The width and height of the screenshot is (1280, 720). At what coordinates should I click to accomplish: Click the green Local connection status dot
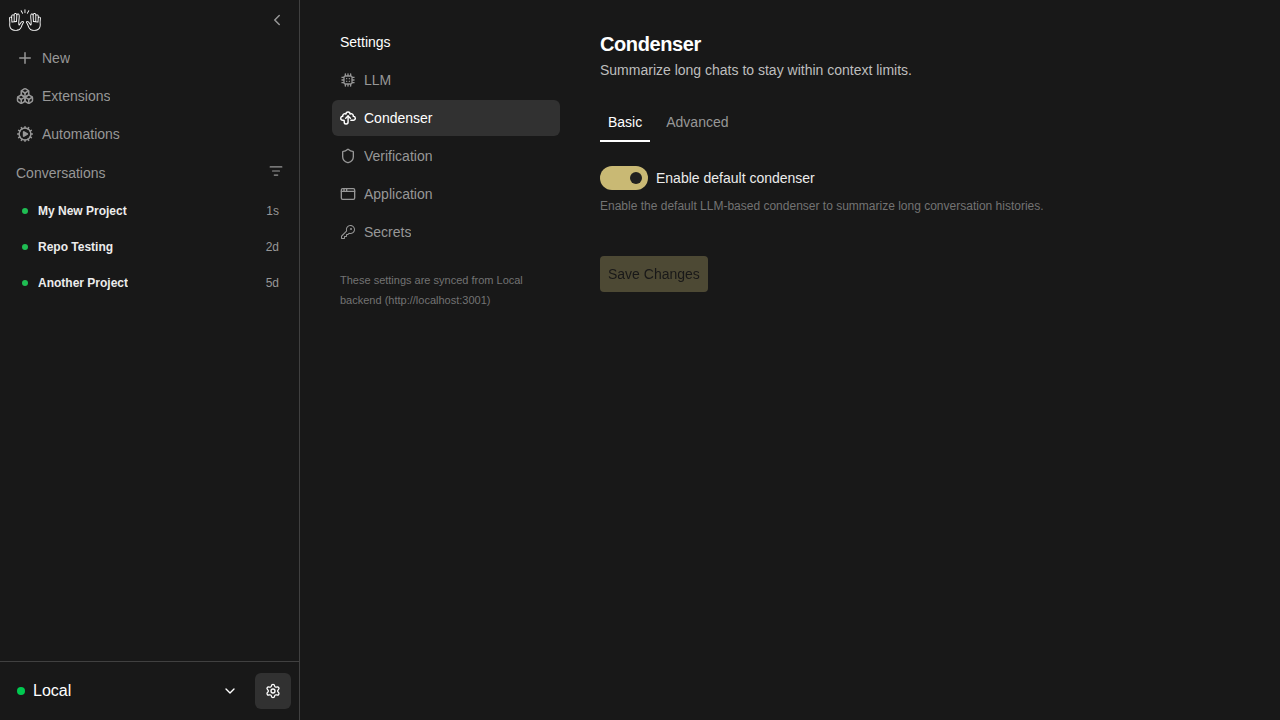[21, 691]
